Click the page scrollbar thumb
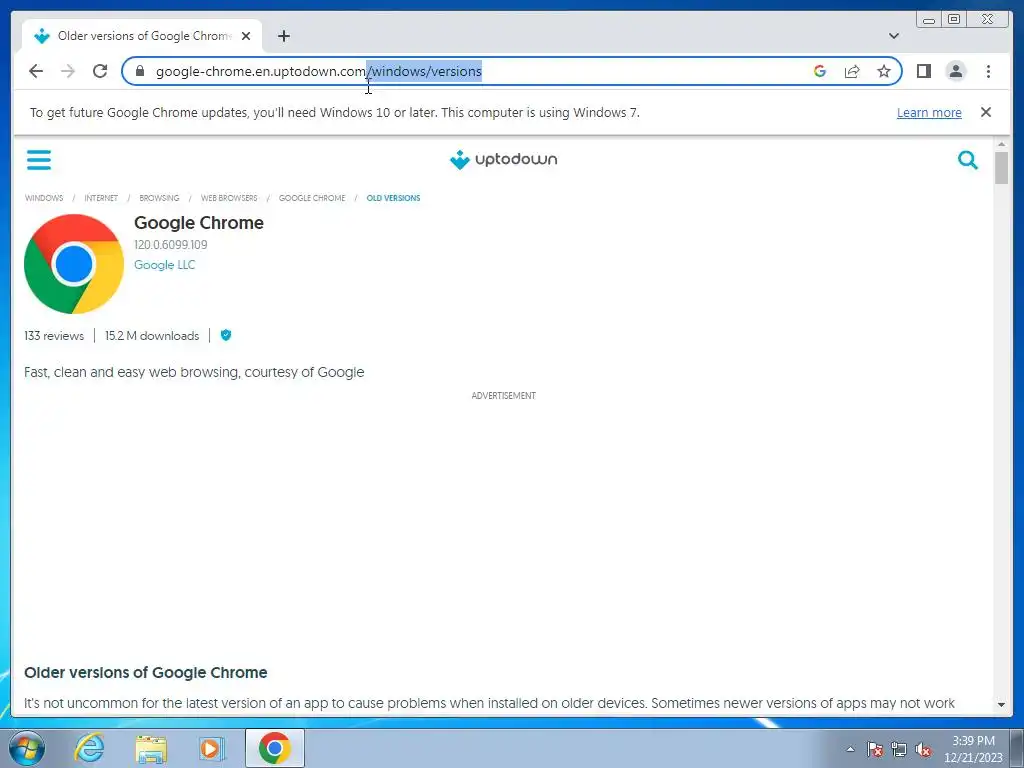Image resolution: width=1024 pixels, height=768 pixels. (1001, 168)
